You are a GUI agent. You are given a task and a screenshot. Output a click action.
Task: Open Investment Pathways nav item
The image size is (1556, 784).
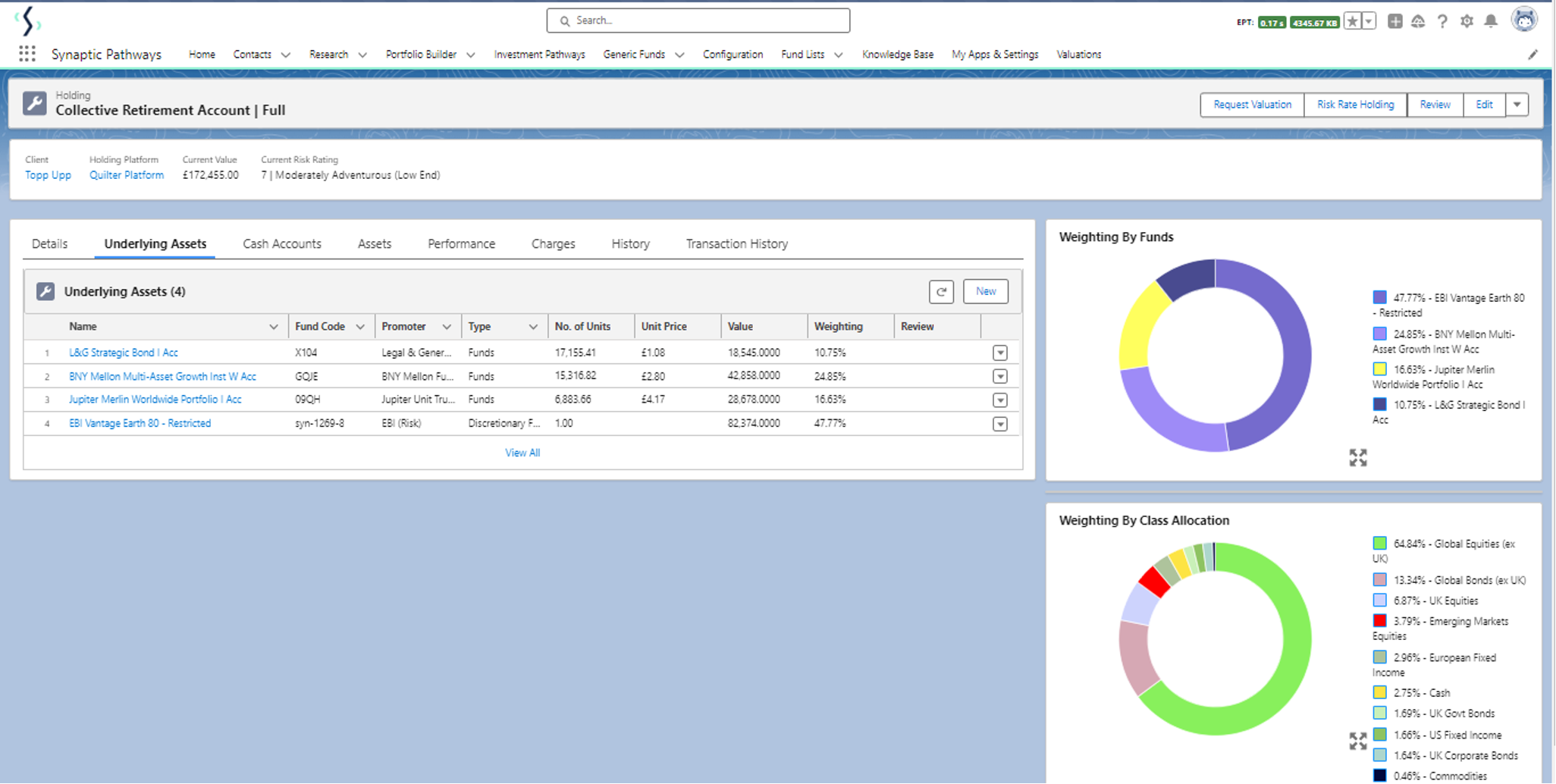tap(540, 55)
